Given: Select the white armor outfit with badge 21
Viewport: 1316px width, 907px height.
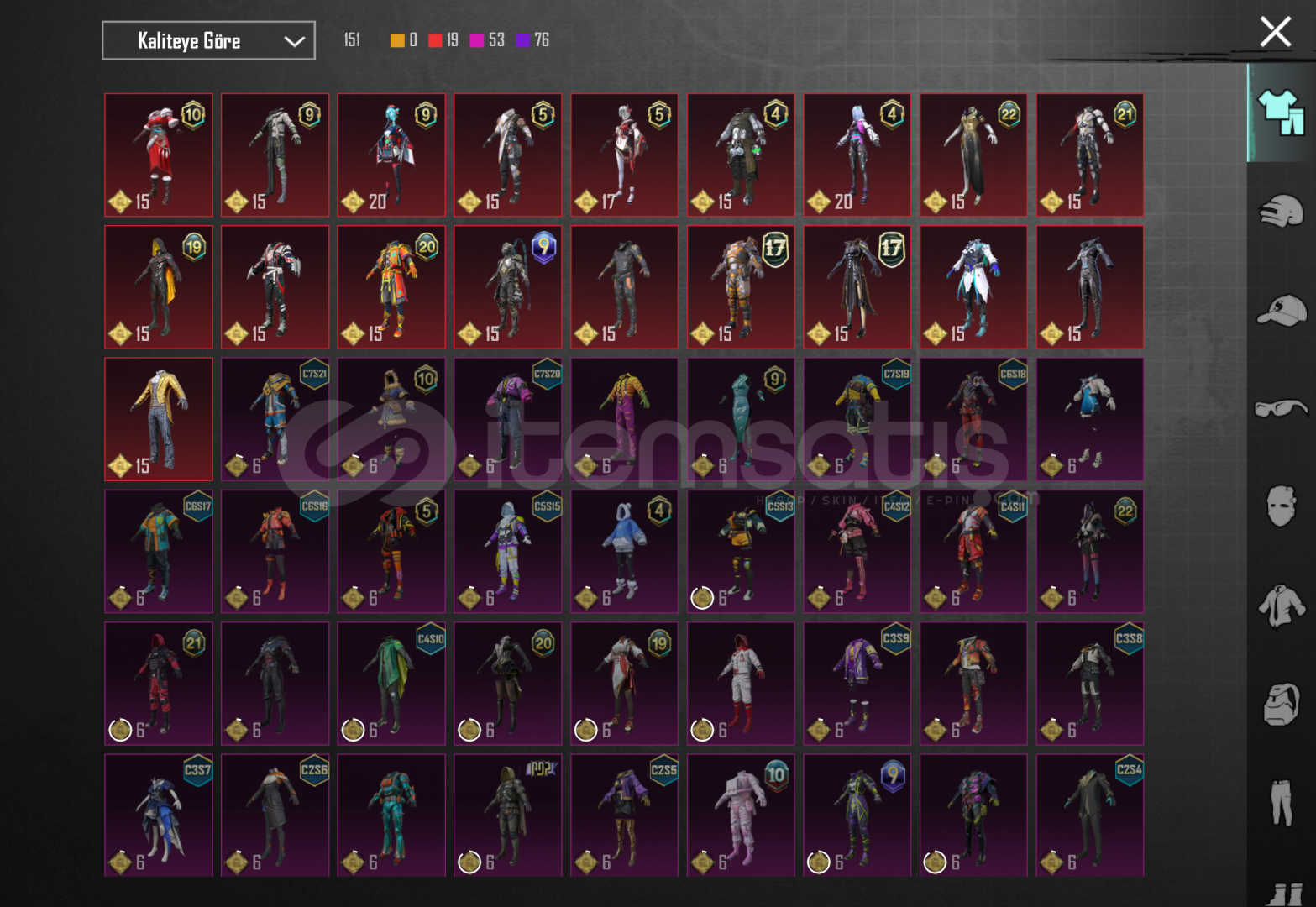Looking at the screenshot, I should tap(1090, 155).
